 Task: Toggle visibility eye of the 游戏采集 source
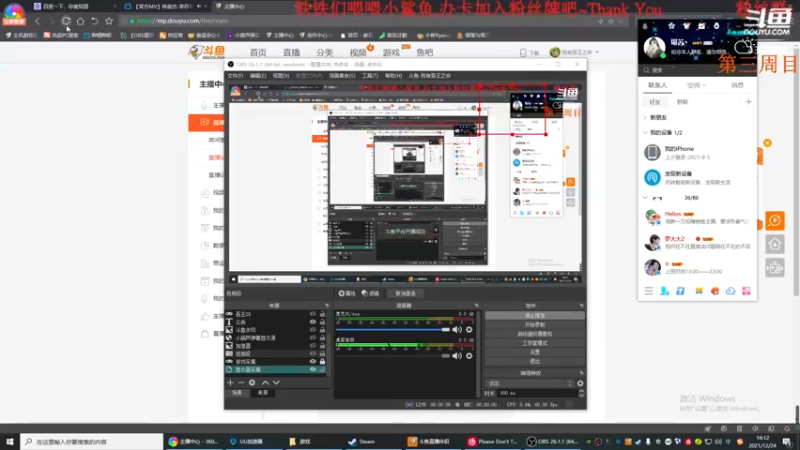313,361
